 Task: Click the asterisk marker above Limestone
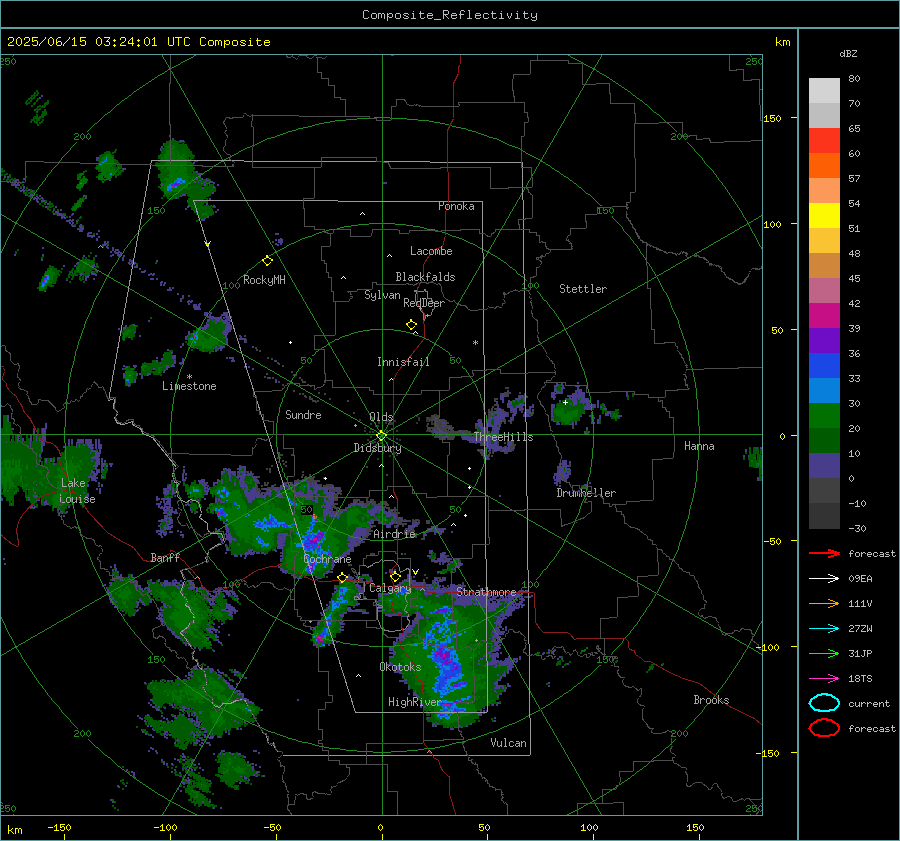[x=189, y=377]
